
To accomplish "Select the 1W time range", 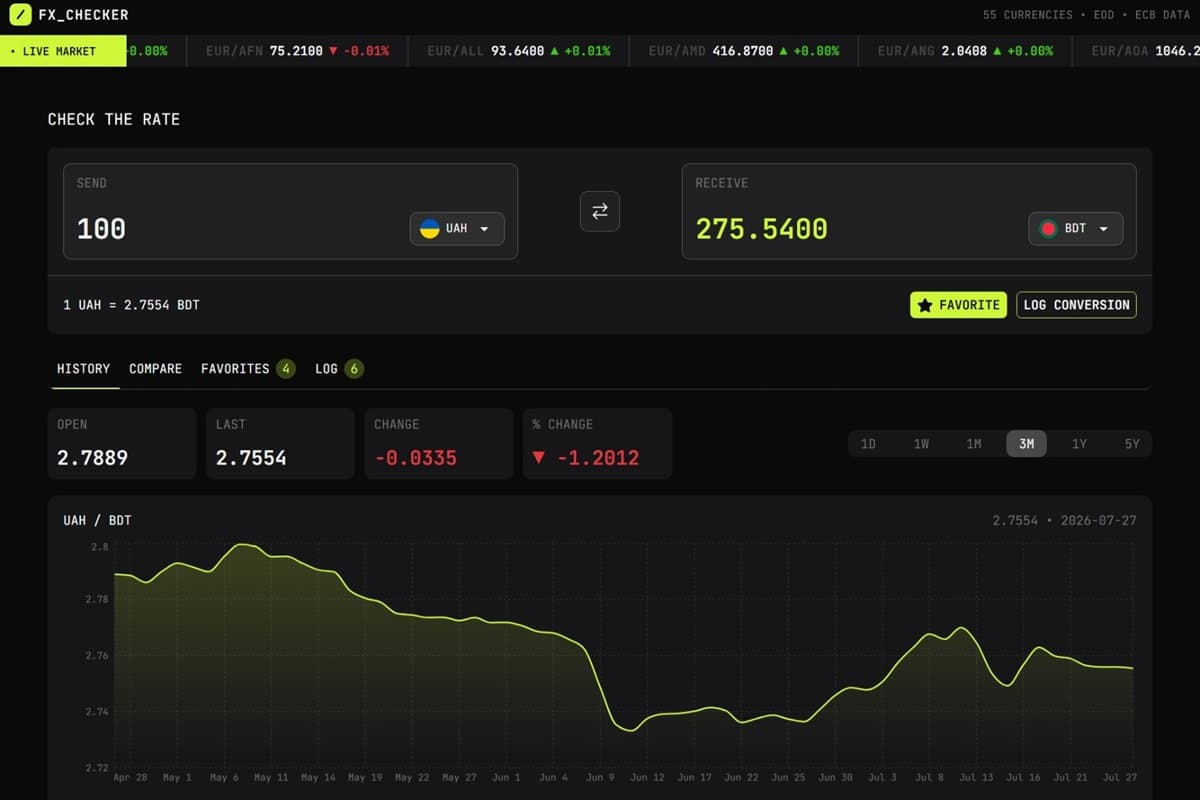I will [x=921, y=444].
